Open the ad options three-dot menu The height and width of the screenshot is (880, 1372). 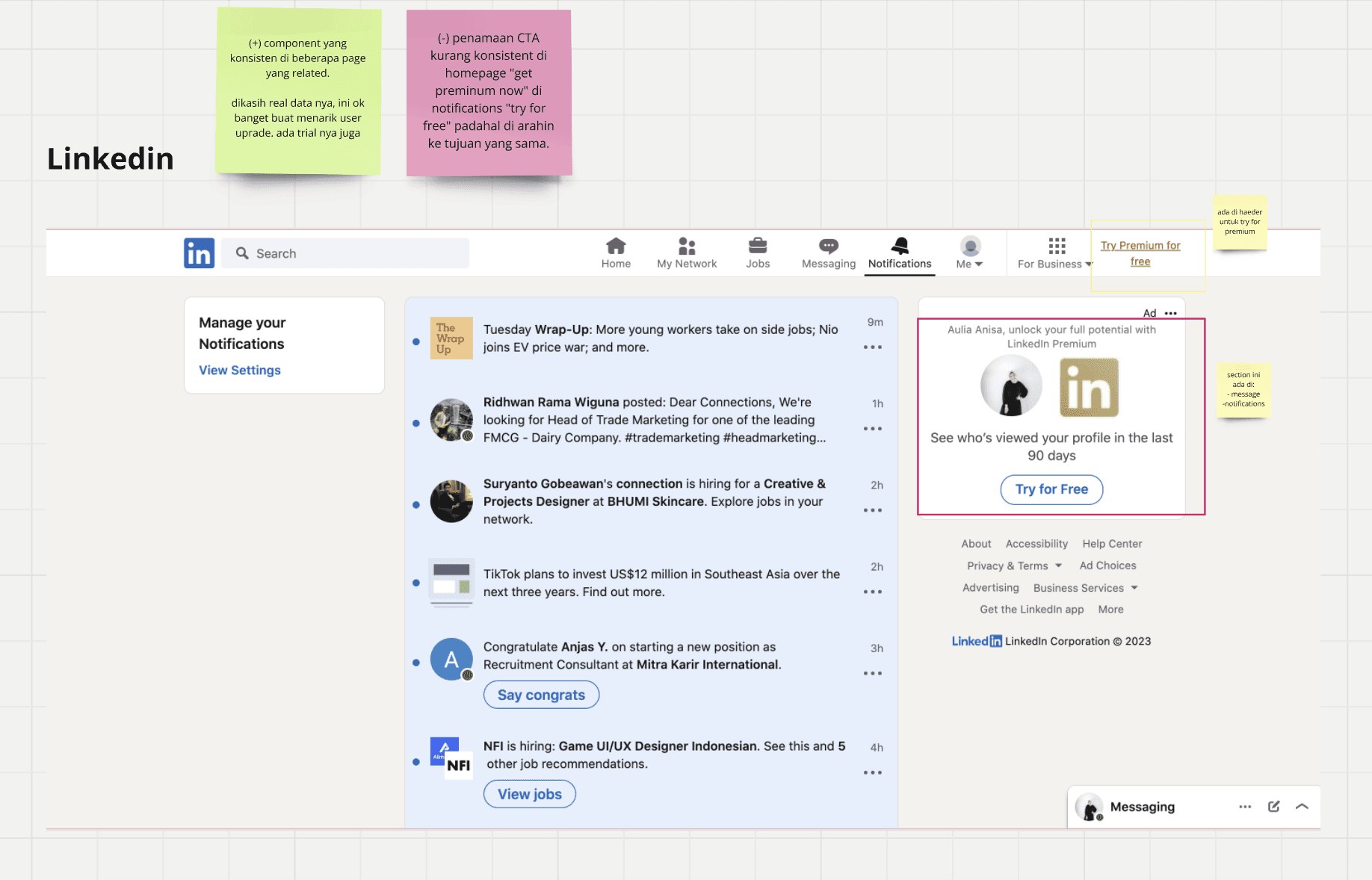[x=1171, y=313]
